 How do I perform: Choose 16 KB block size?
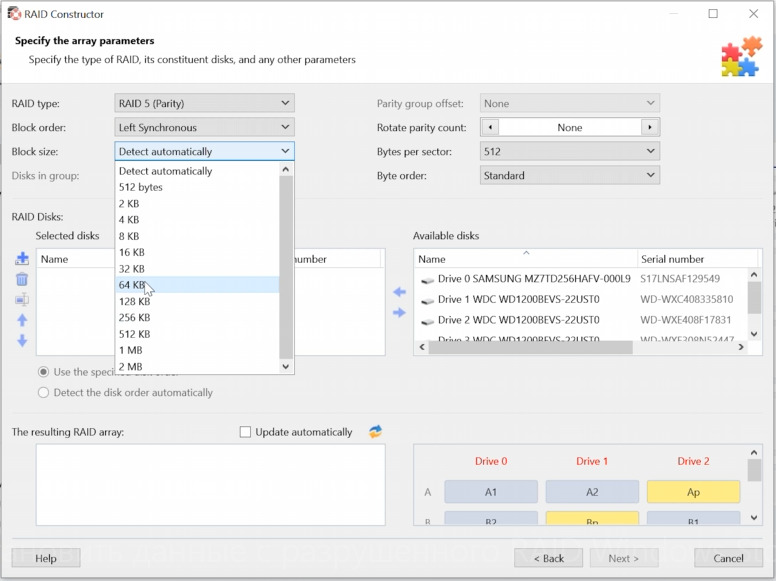click(197, 252)
